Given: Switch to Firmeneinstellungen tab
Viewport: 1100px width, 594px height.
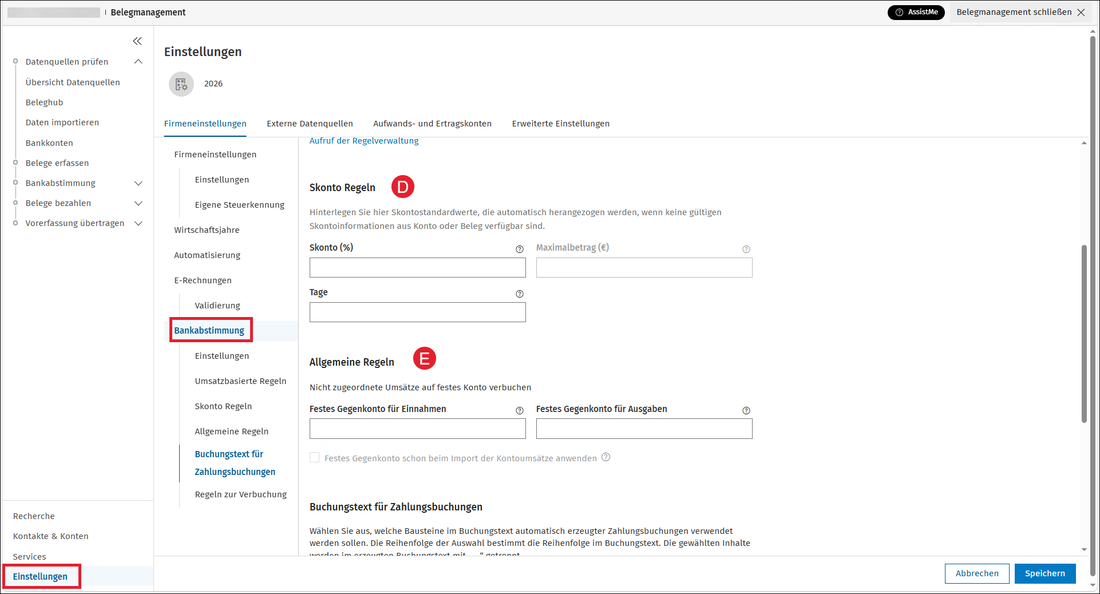Looking at the screenshot, I should 205,123.
